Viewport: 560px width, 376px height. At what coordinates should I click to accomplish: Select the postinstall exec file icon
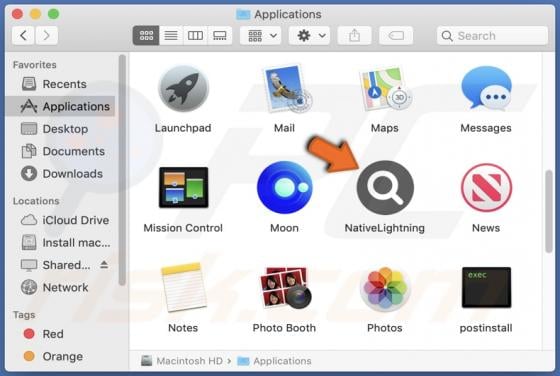[486, 287]
